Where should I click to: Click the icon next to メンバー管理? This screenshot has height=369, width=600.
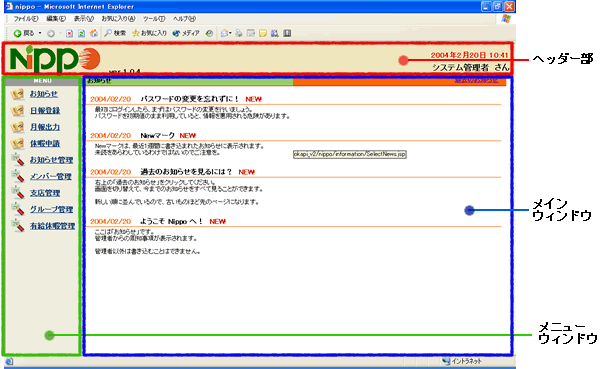17,176
